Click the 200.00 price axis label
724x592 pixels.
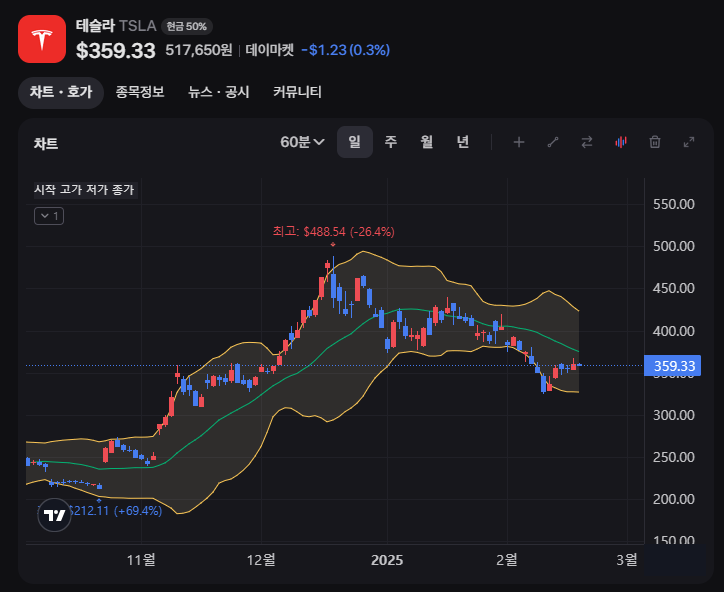(x=674, y=499)
